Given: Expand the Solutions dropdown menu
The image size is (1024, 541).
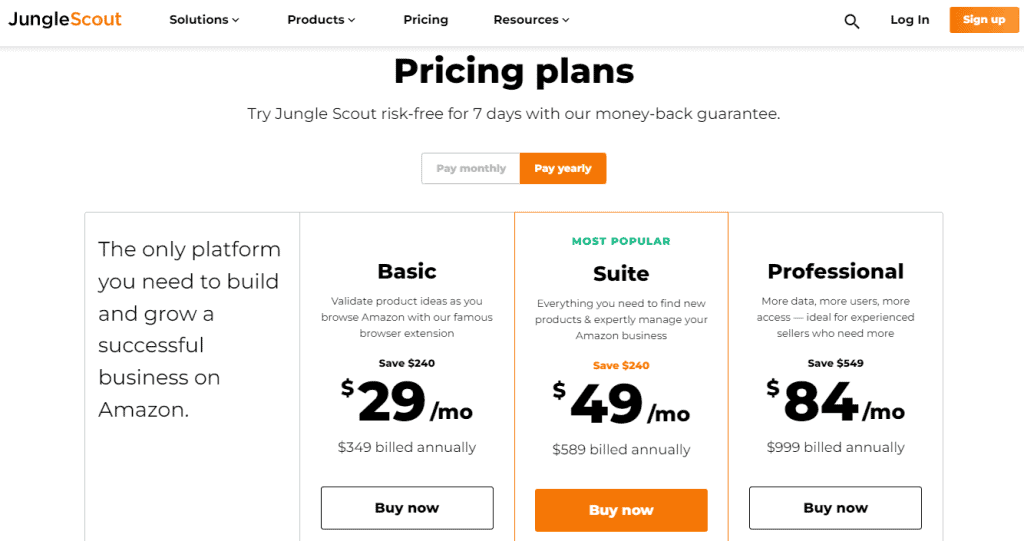Looking at the screenshot, I should 204,20.
